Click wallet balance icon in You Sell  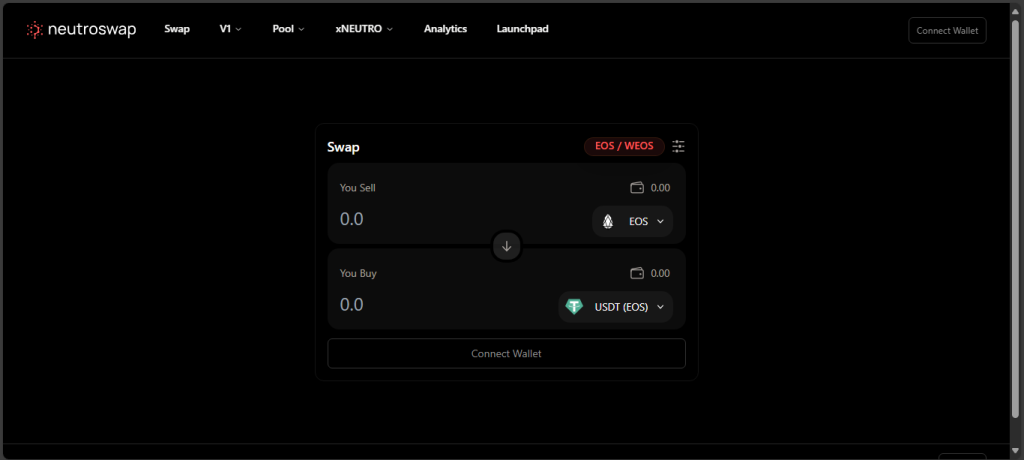point(637,188)
